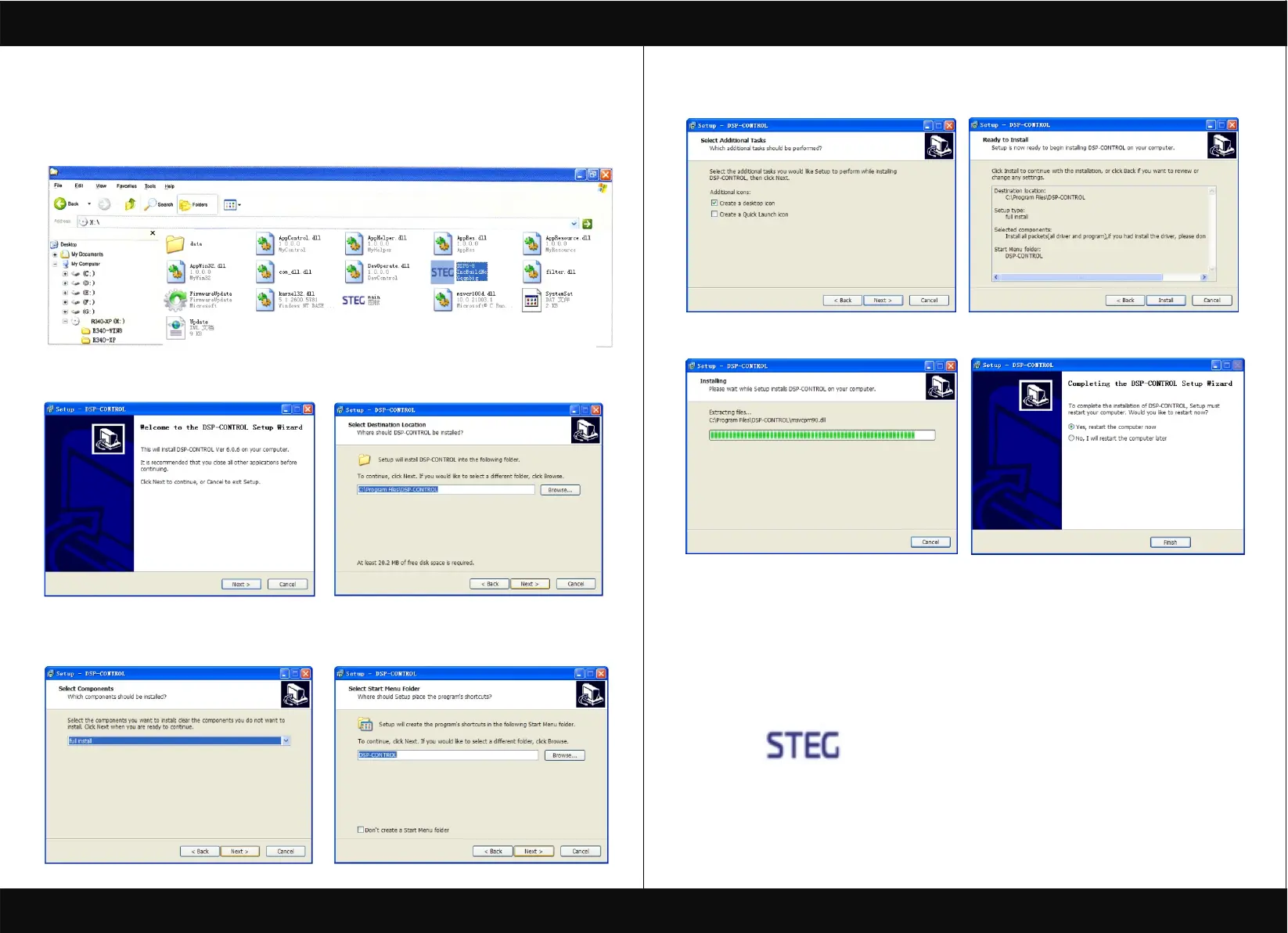The width and height of the screenshot is (1288, 933).
Task: Choose 'No, I will restart the computer later'
Action: (x=1071, y=438)
